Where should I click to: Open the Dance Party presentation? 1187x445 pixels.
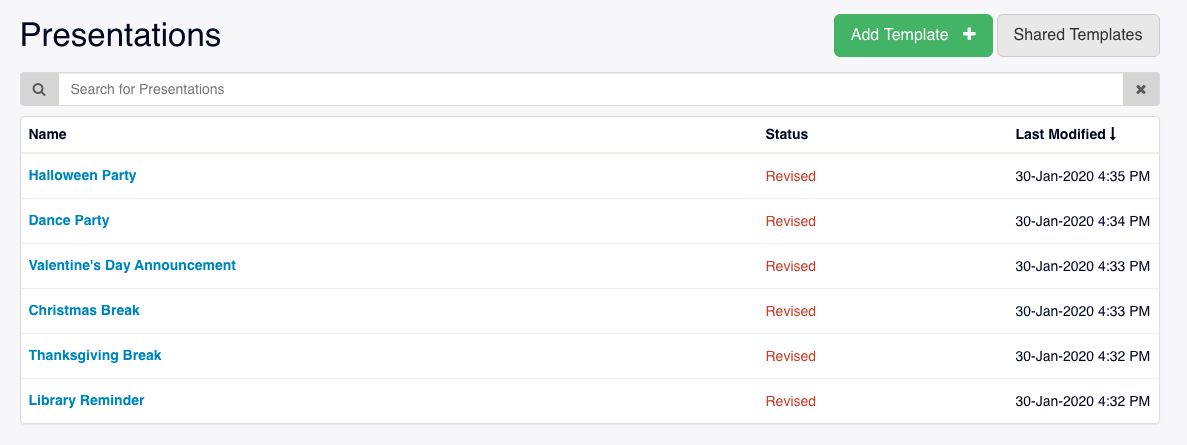tap(69, 220)
